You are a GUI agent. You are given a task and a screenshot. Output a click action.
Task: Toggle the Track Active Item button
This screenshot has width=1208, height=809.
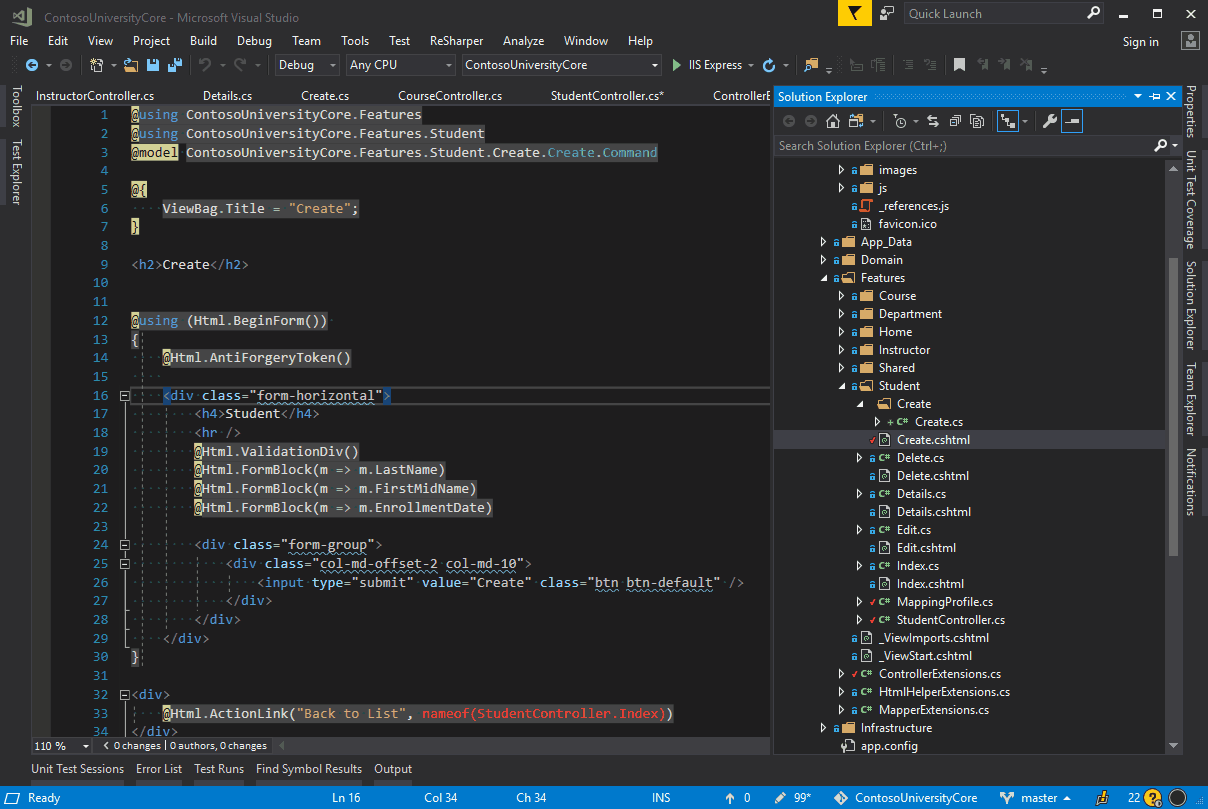(x=1007, y=122)
